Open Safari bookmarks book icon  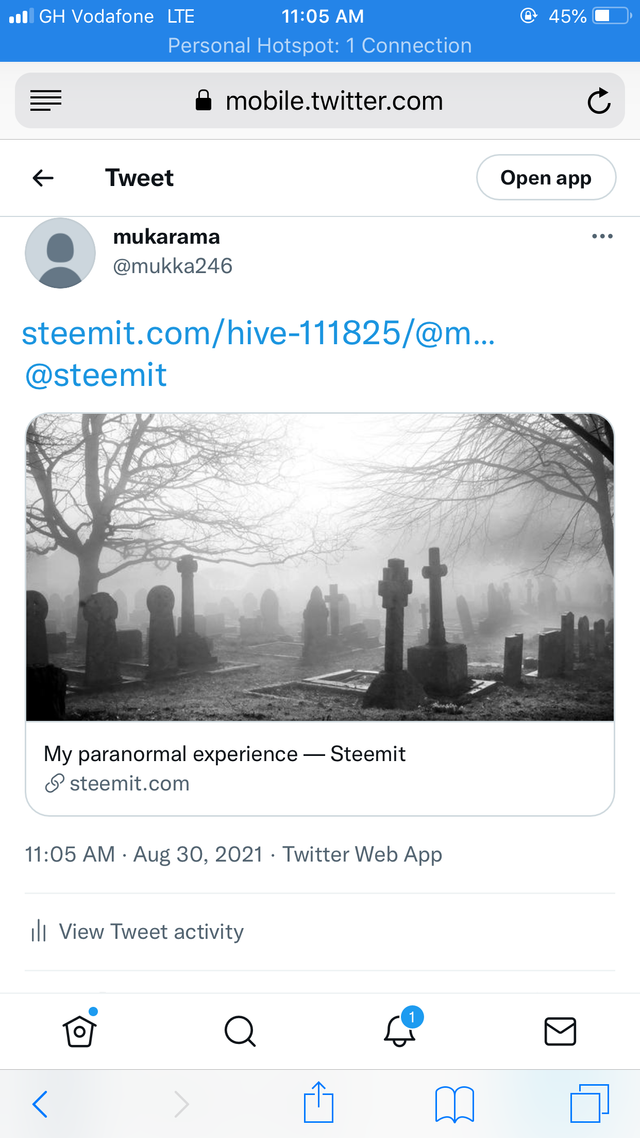click(454, 1104)
